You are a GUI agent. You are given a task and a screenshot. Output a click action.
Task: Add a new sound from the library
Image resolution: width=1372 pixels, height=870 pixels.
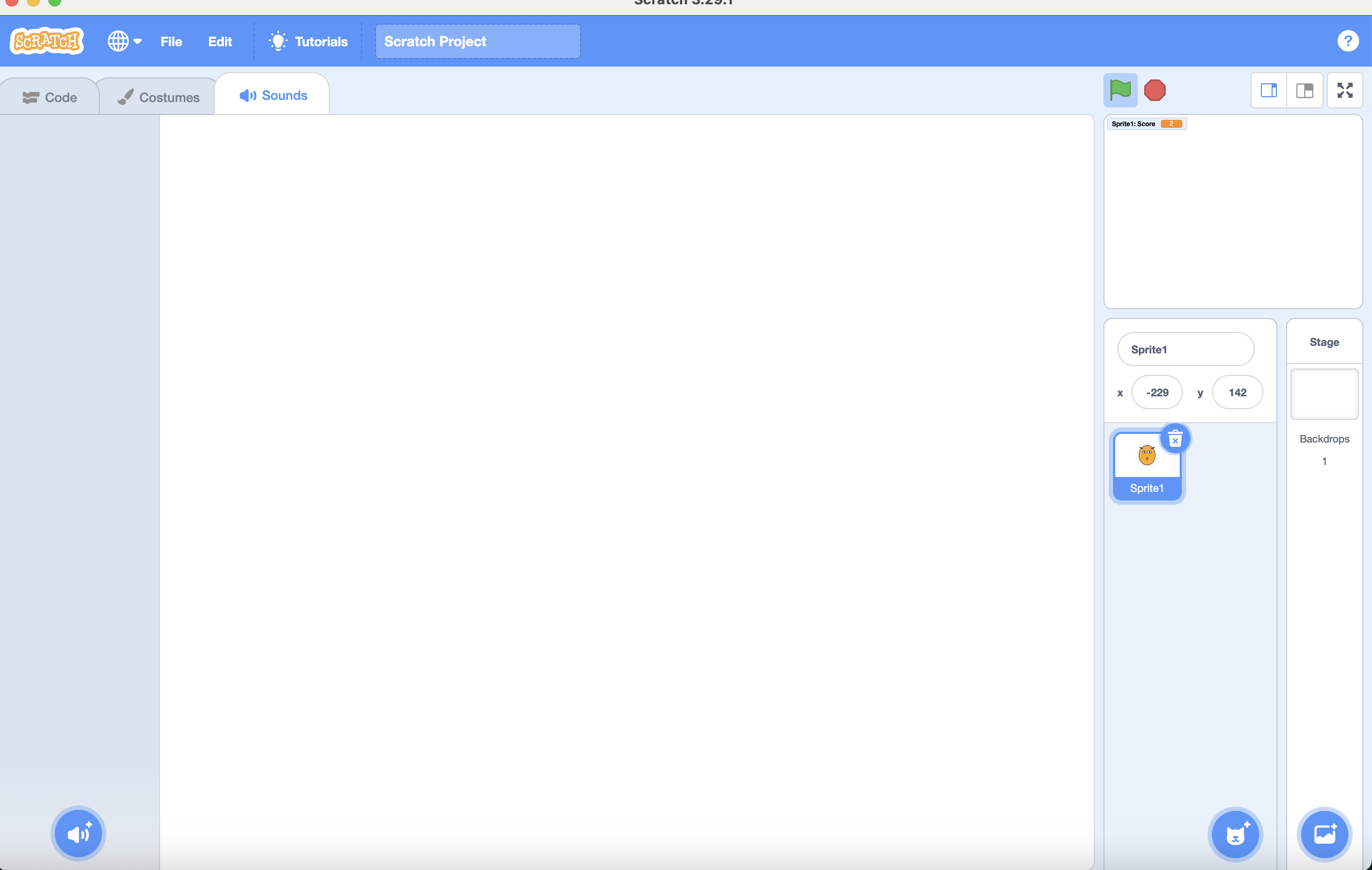click(x=77, y=833)
